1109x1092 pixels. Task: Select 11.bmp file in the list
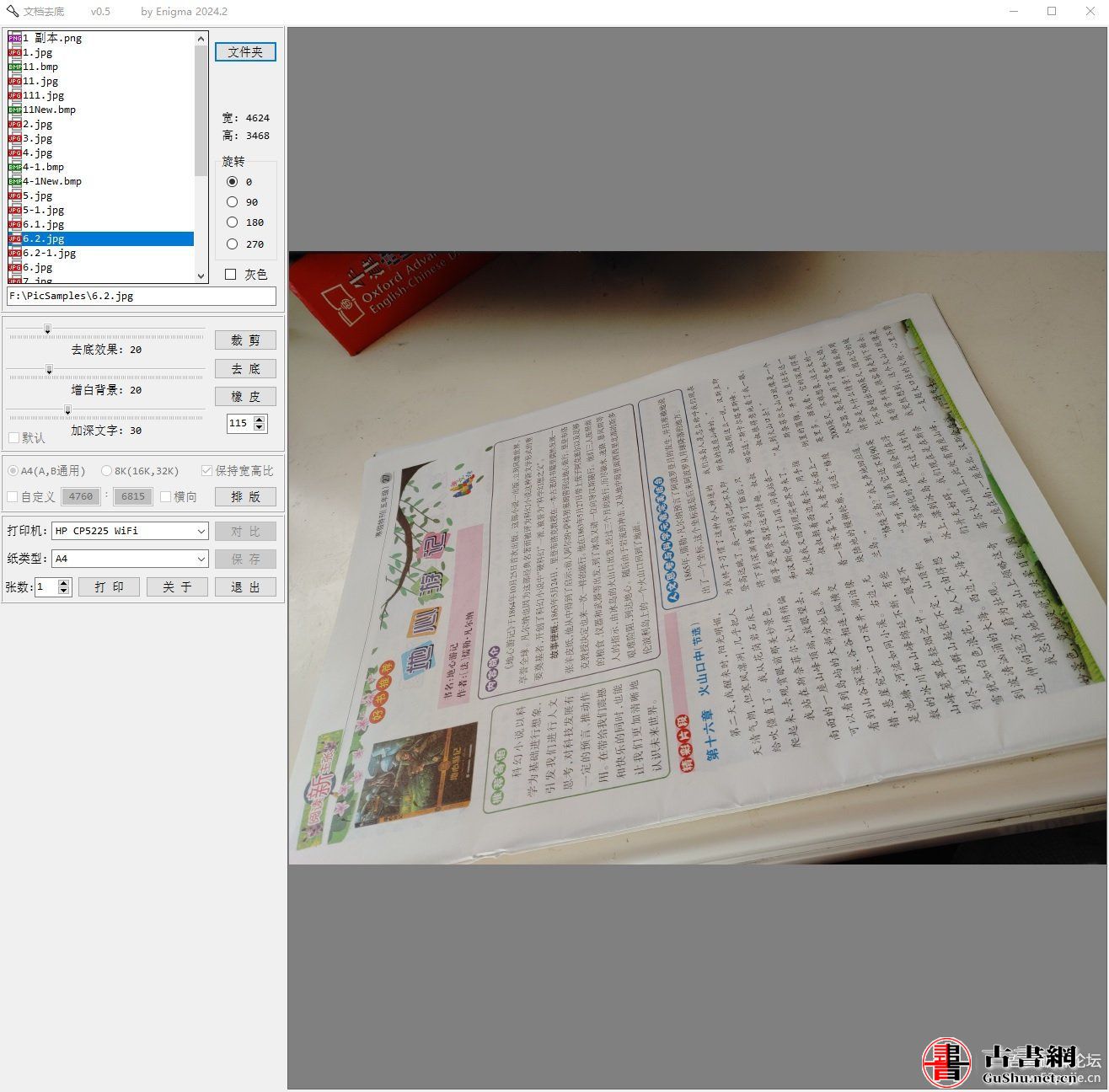tap(40, 67)
